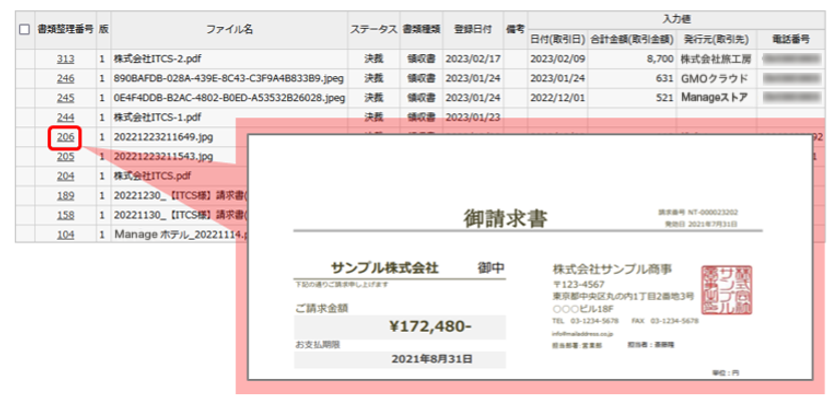Click 株式会社サンプル商事 in the invoice preview
The image size is (840, 407).
[x=613, y=269]
